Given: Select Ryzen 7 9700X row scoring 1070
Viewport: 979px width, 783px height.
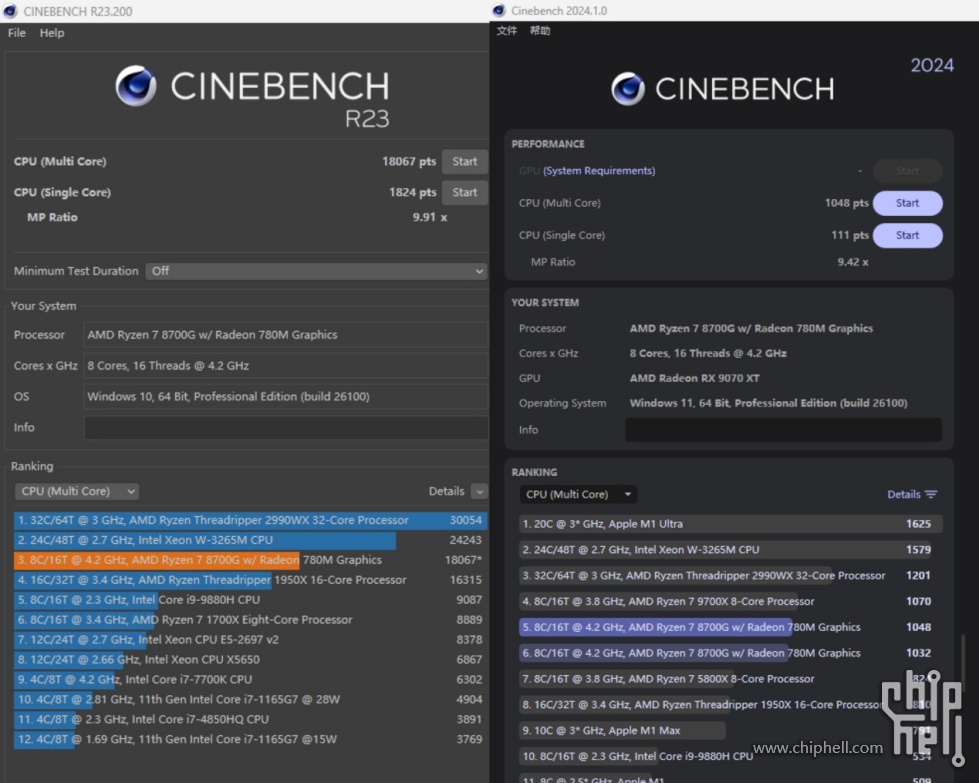Looking at the screenshot, I should [730, 601].
